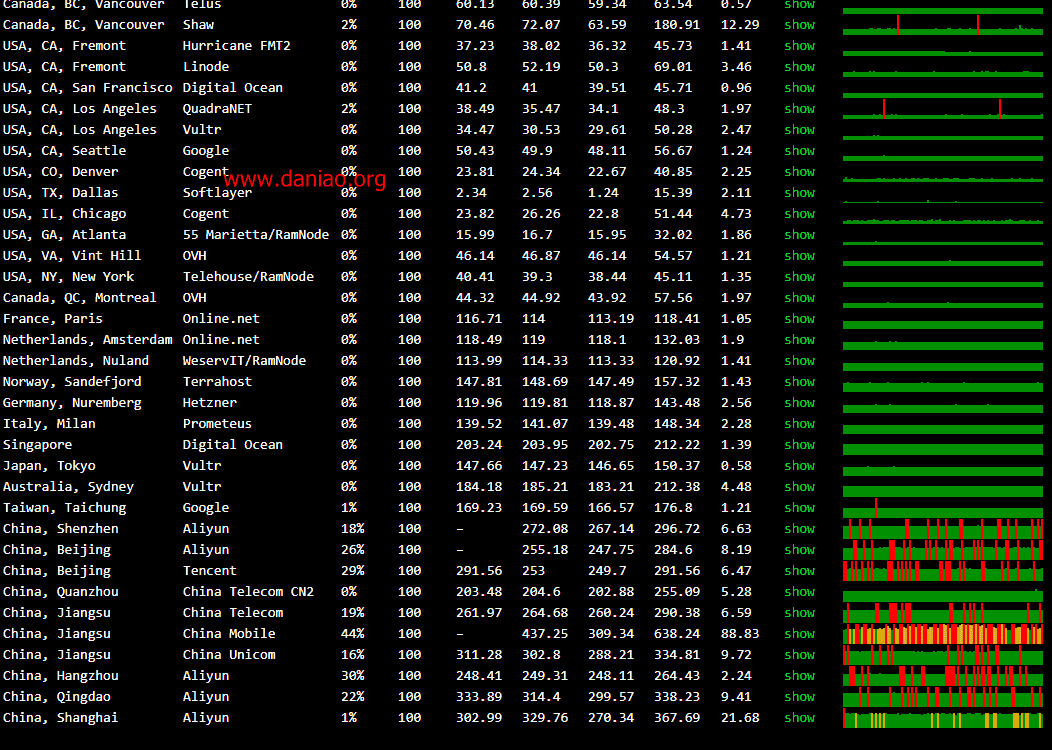The image size is (1052, 750).
Task: Open 'show' link for Montreal OVH
Action: click(x=800, y=298)
